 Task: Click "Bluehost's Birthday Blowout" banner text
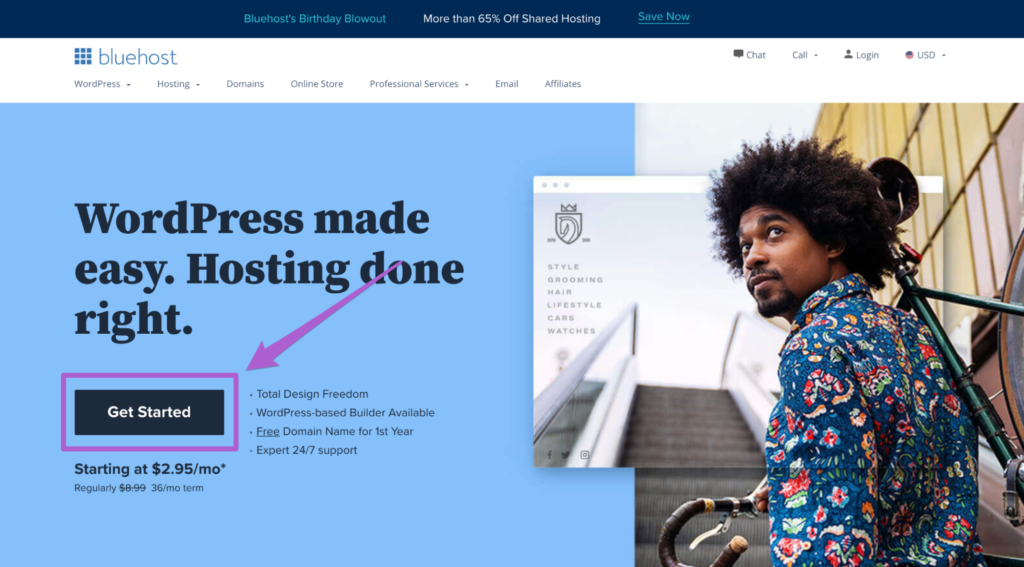[315, 19]
